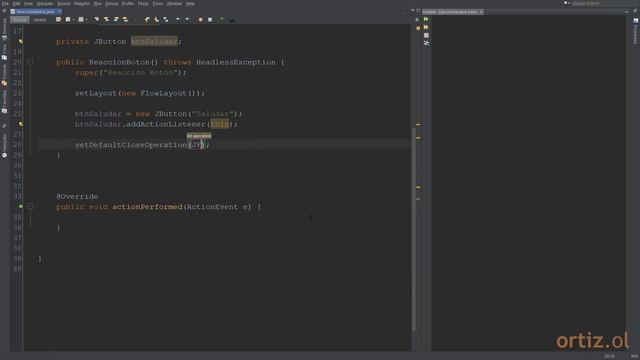
Task: Click the Output settings icon below Stop
Action: [426, 43]
